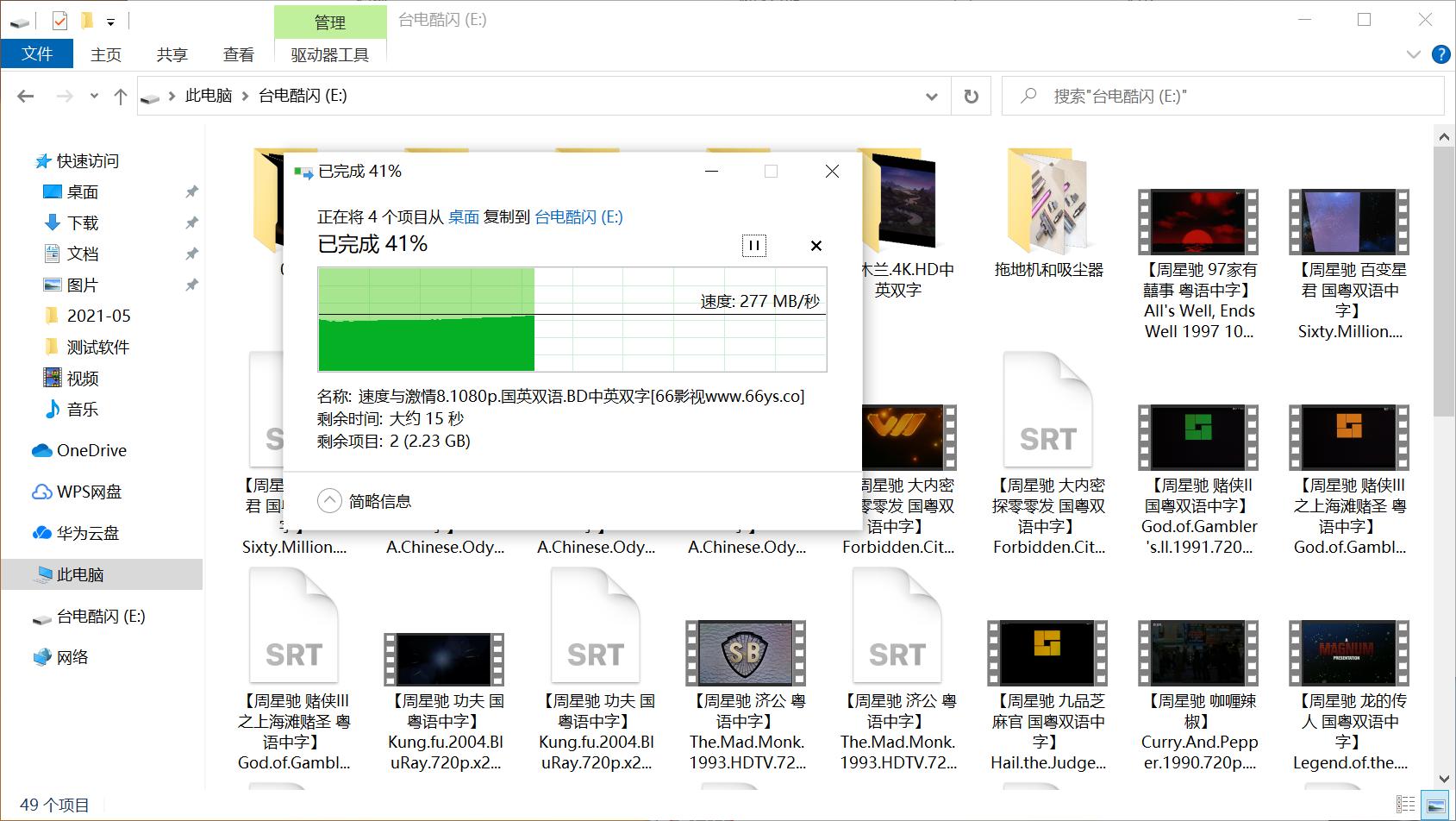Open OneDrive in the navigation pane
This screenshot has width=1456, height=821.
[91, 450]
